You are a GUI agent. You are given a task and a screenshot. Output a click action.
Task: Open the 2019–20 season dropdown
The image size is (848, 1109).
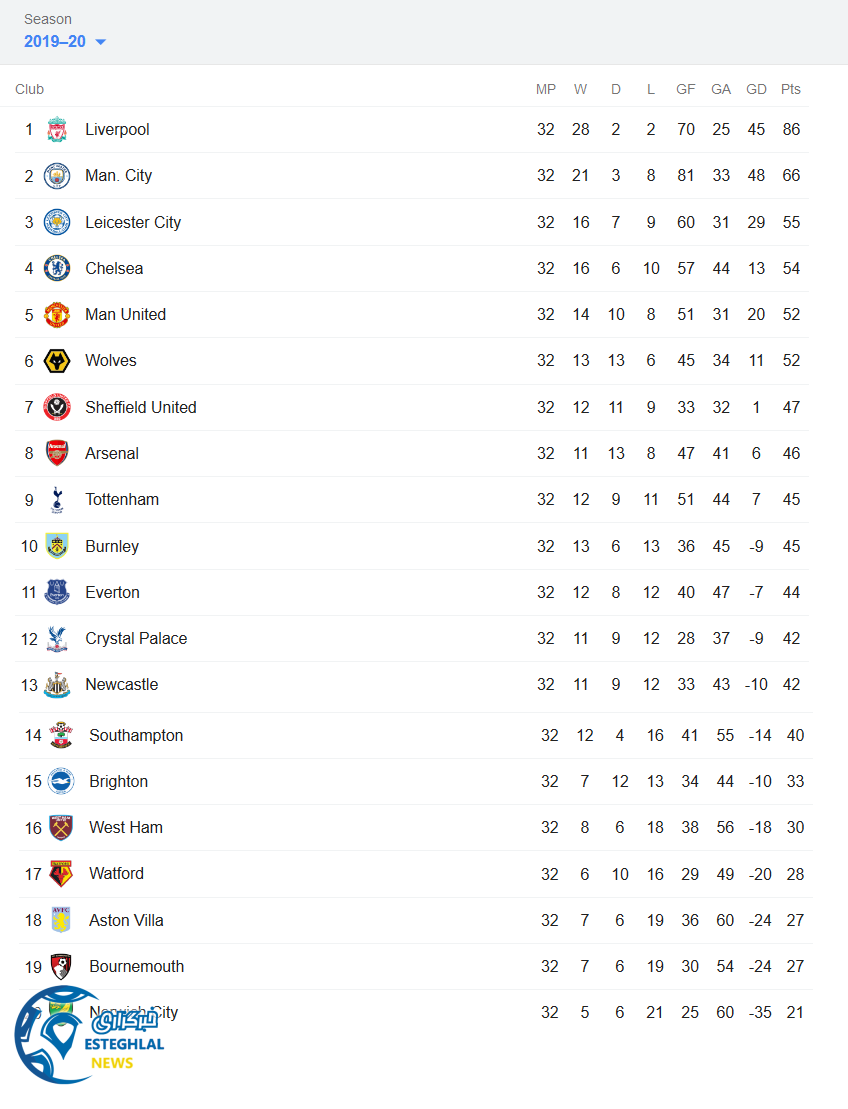tap(65, 42)
